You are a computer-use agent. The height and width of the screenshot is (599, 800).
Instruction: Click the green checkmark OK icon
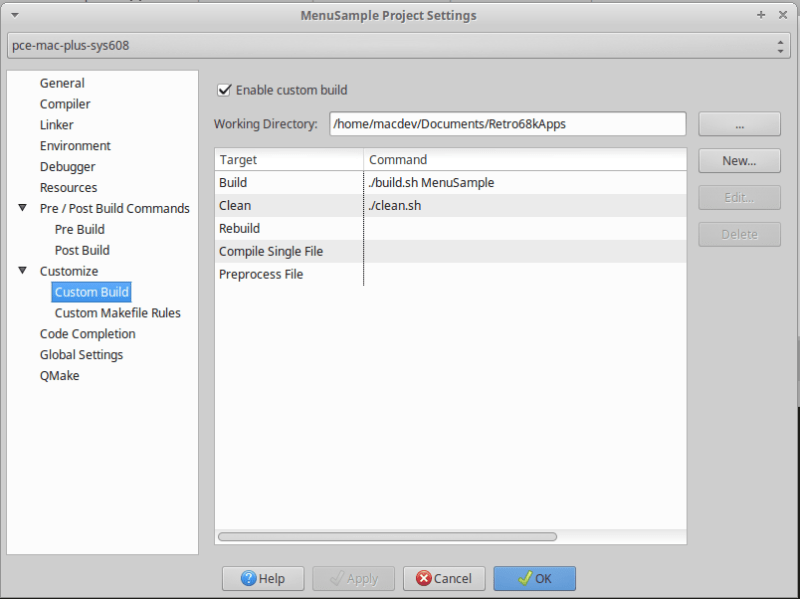point(524,578)
